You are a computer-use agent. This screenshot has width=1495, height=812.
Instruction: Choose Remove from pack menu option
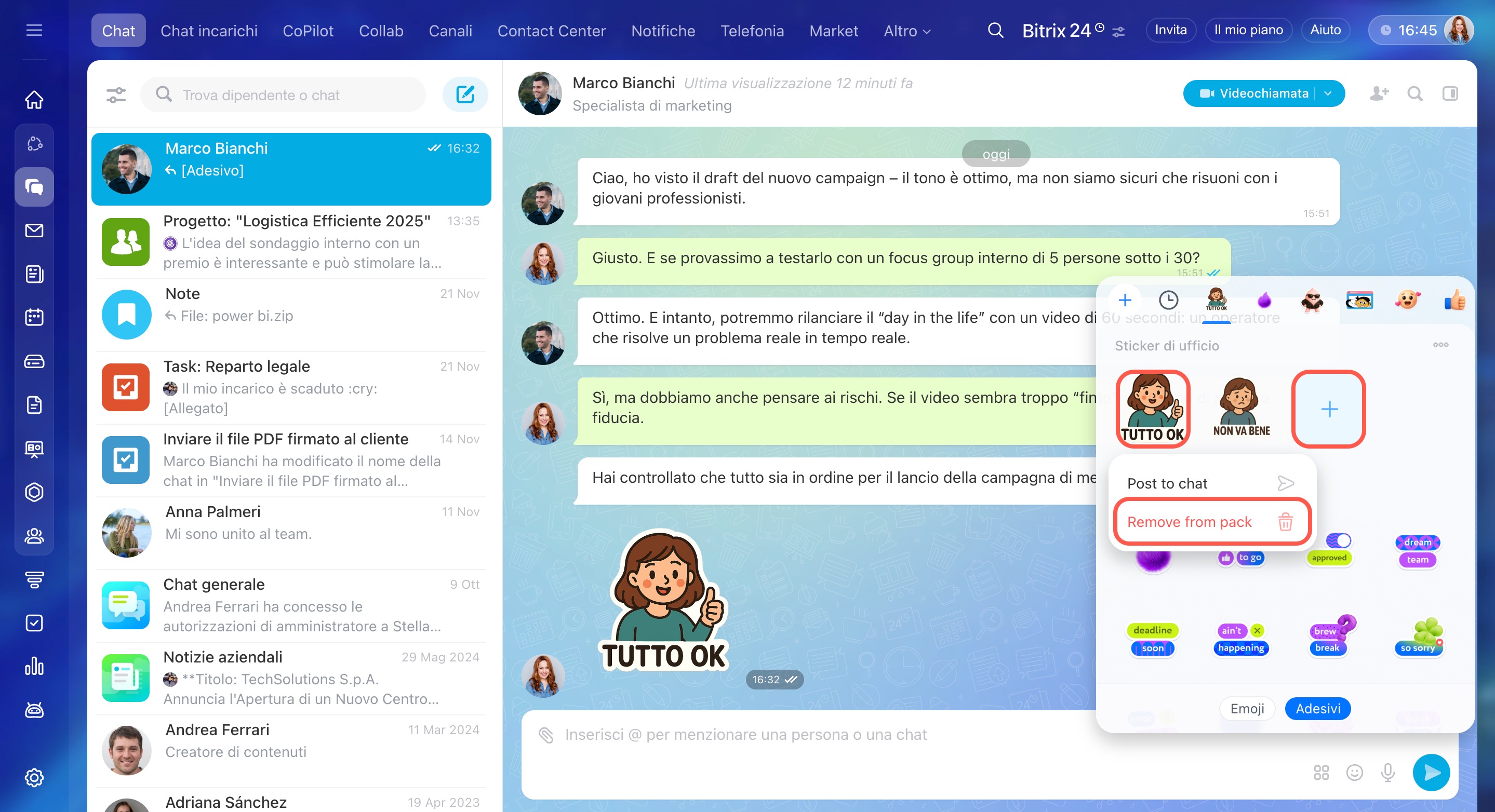point(1211,522)
